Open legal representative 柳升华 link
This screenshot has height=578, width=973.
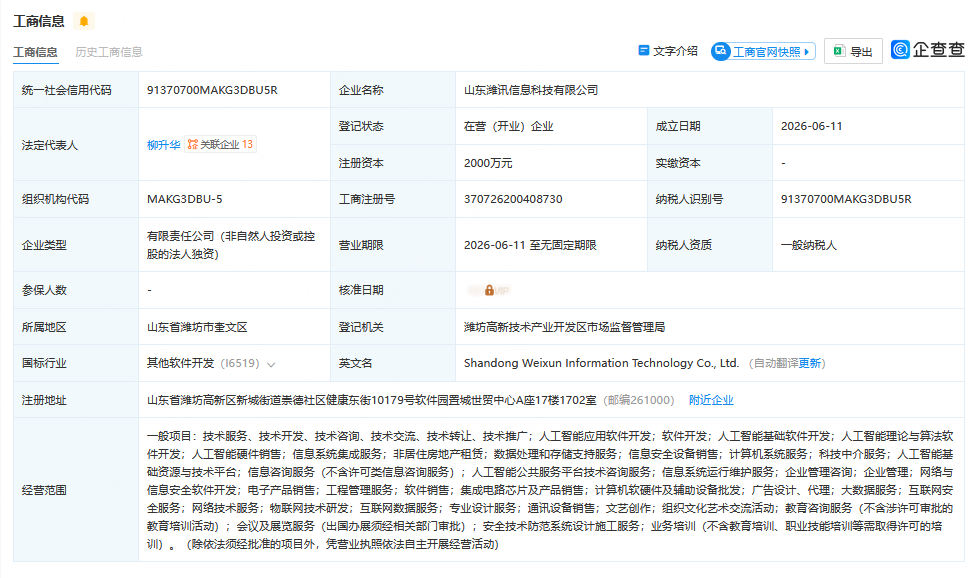coord(163,145)
